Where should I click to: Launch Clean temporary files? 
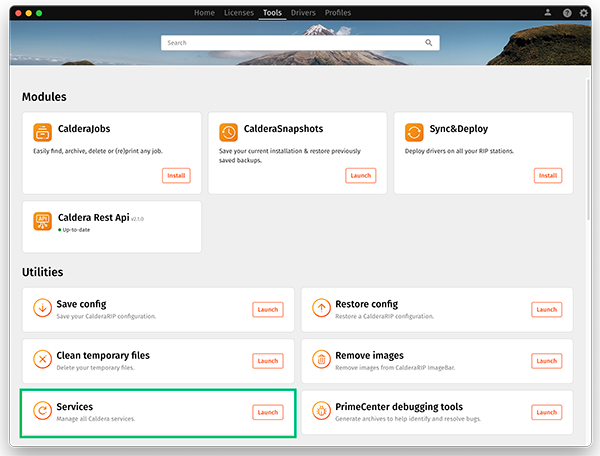click(x=268, y=361)
